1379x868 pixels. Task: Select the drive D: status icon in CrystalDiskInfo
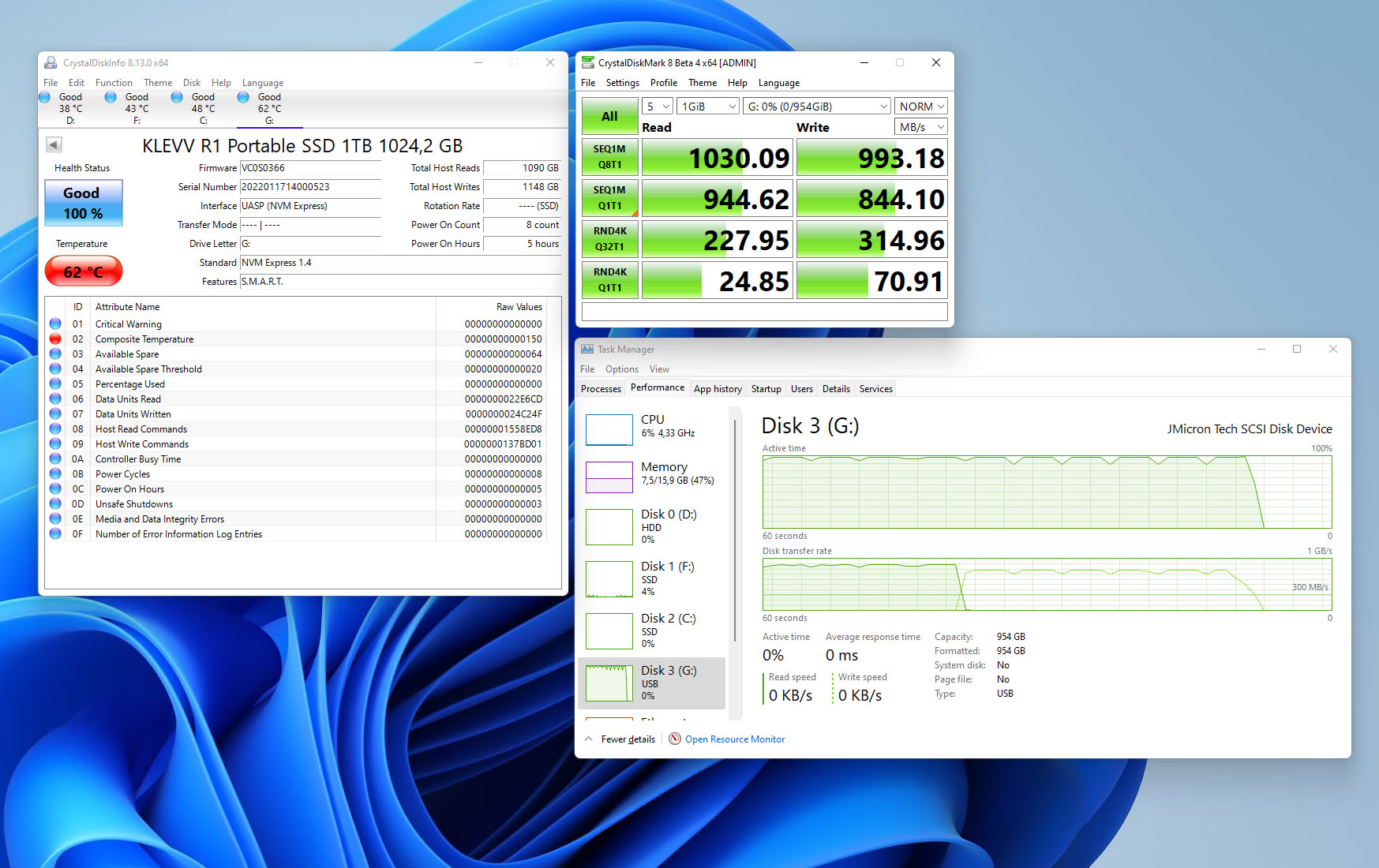coord(45,97)
